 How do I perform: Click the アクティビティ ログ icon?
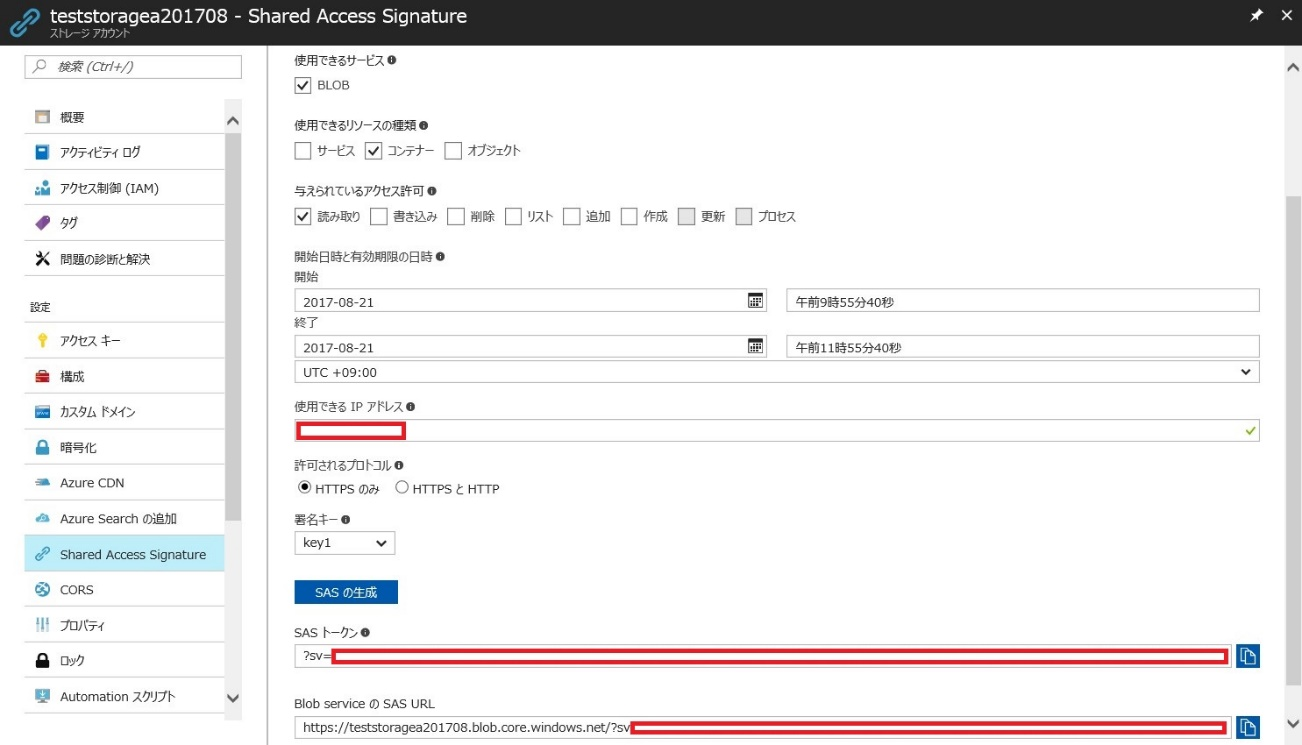tap(42, 152)
